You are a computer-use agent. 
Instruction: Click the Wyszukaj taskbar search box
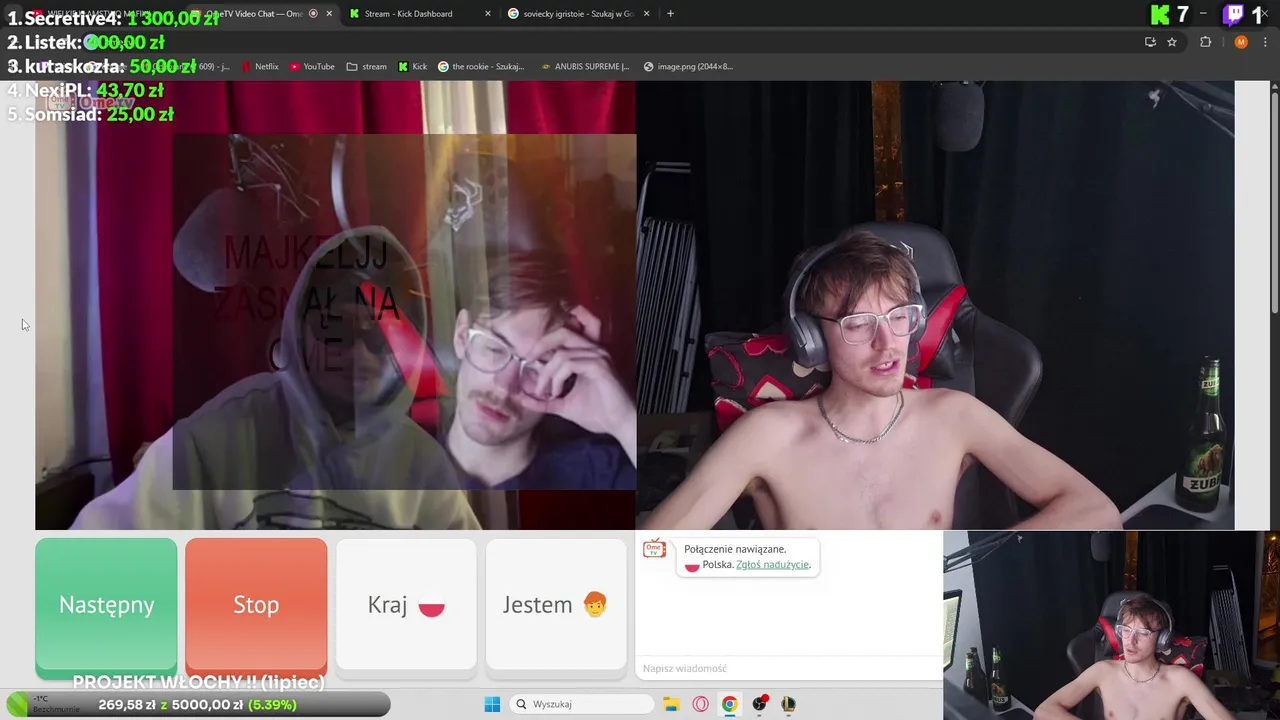[582, 704]
